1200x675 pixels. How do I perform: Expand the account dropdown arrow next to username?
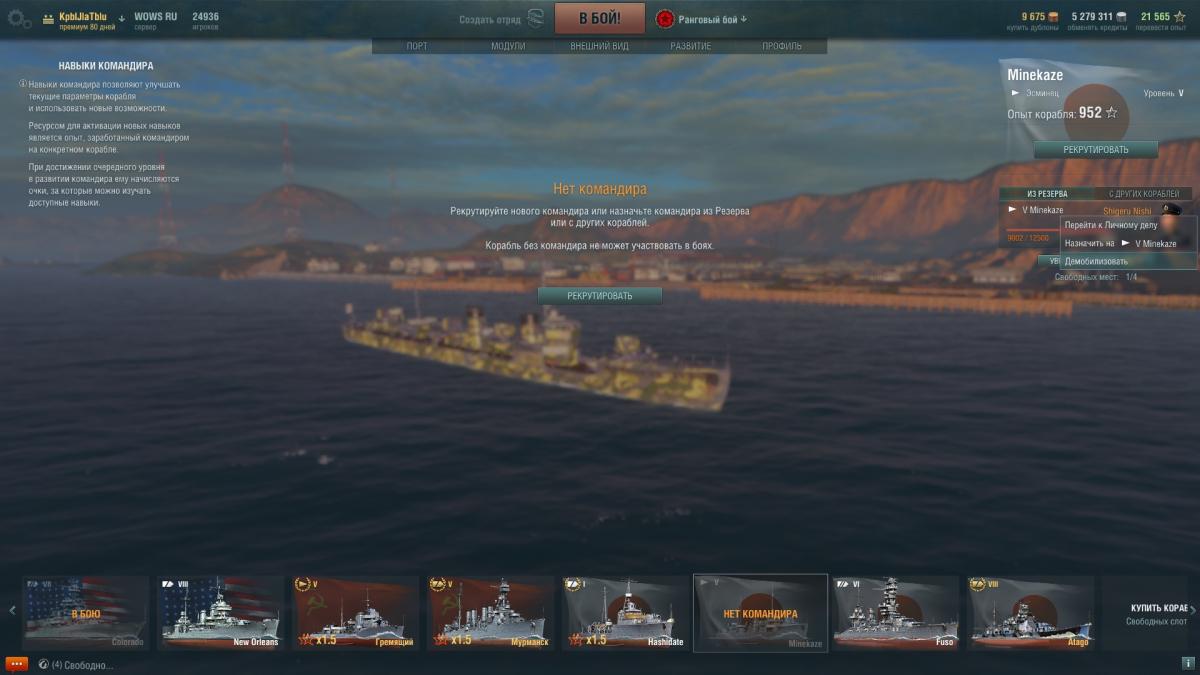click(121, 18)
